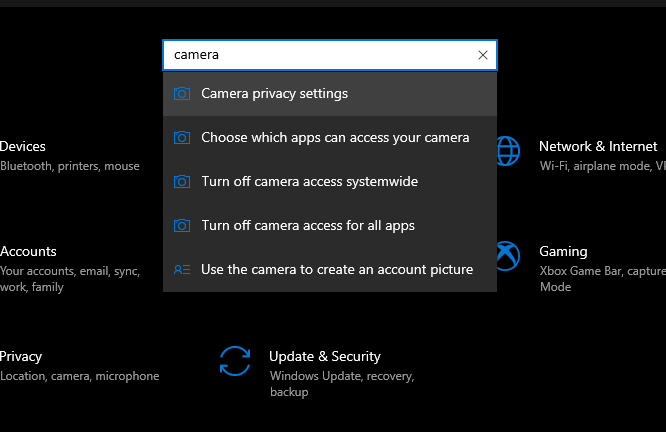Select 'Choose which apps can access your camera'

[x=330, y=138]
